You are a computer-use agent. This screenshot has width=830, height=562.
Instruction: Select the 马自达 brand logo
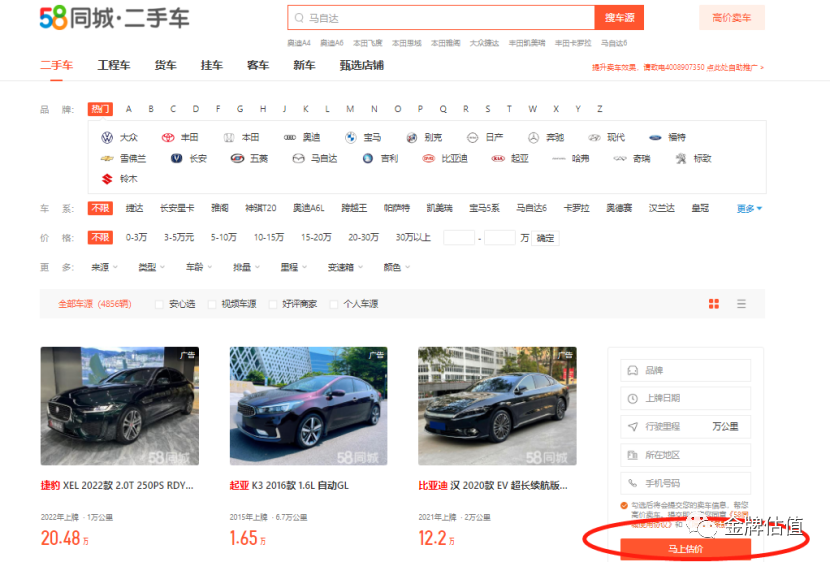[x=299, y=158]
